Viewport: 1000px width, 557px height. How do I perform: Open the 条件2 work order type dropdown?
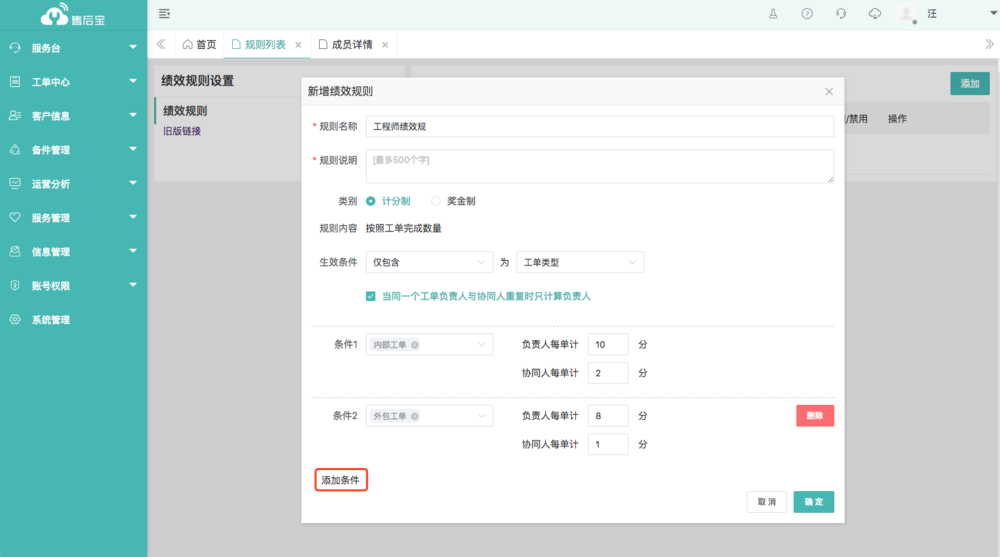429,416
